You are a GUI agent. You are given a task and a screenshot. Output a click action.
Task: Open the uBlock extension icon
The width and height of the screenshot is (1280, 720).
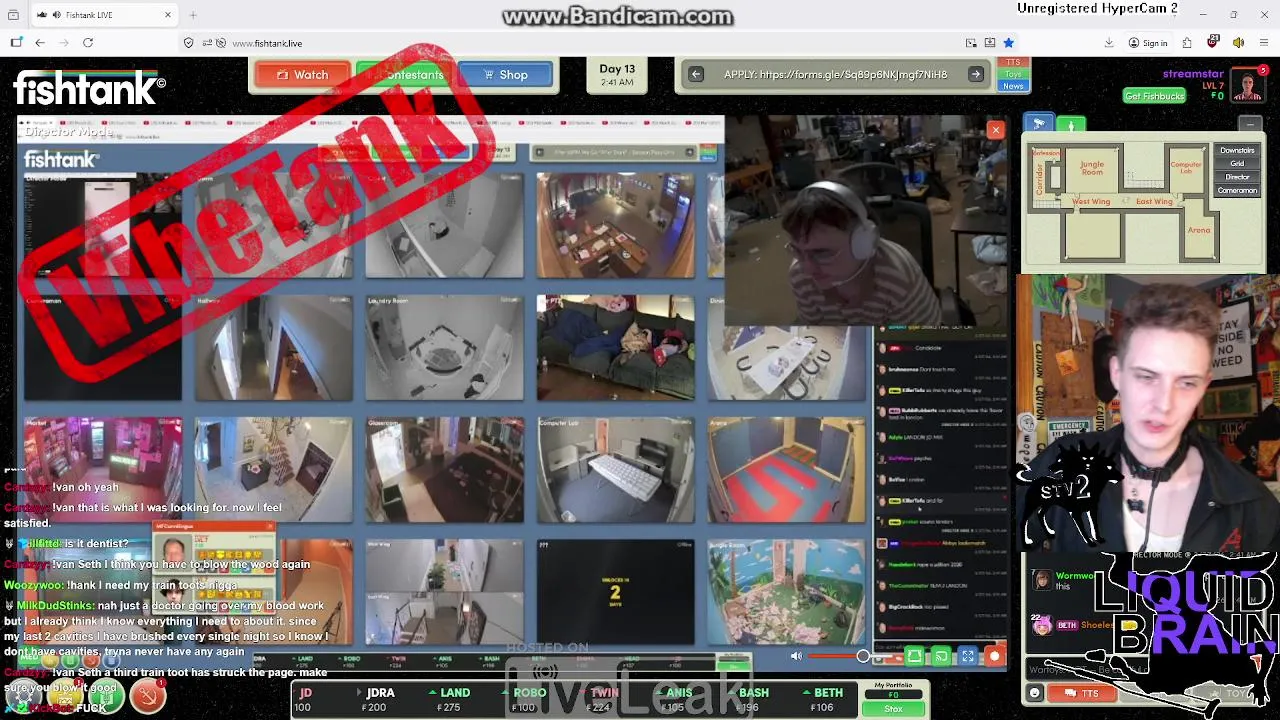coord(1213,42)
